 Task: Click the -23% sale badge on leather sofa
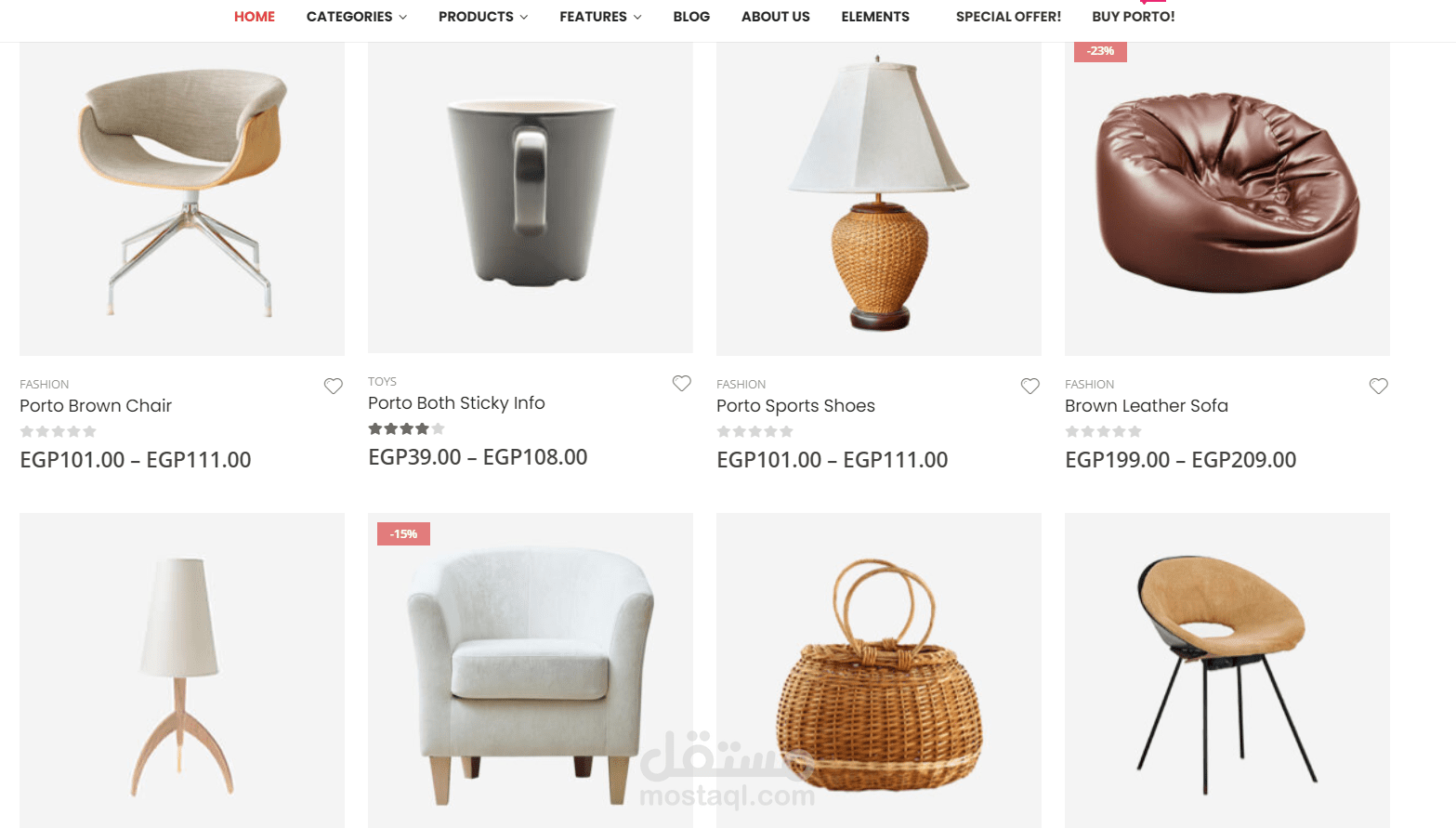(x=1100, y=51)
